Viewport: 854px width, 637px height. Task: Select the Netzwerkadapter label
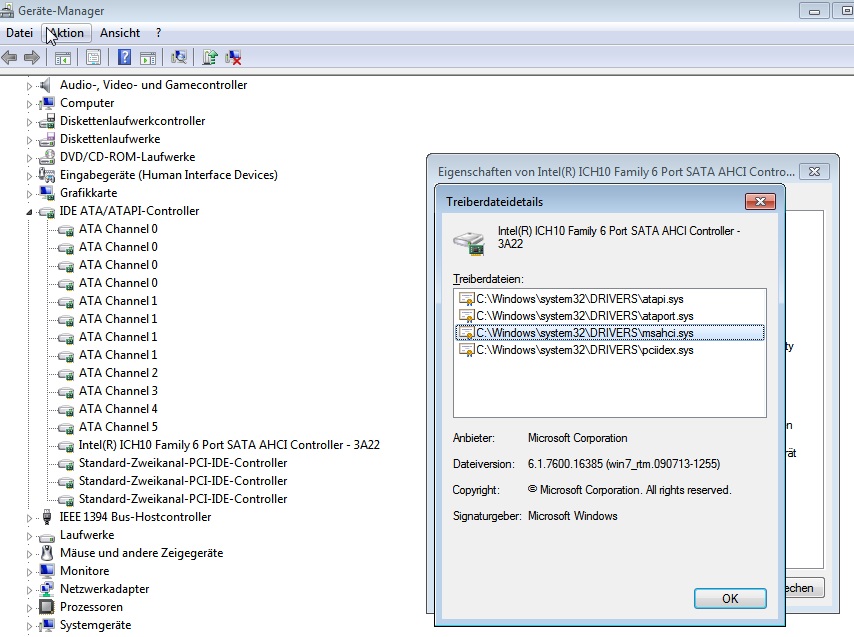coord(105,589)
